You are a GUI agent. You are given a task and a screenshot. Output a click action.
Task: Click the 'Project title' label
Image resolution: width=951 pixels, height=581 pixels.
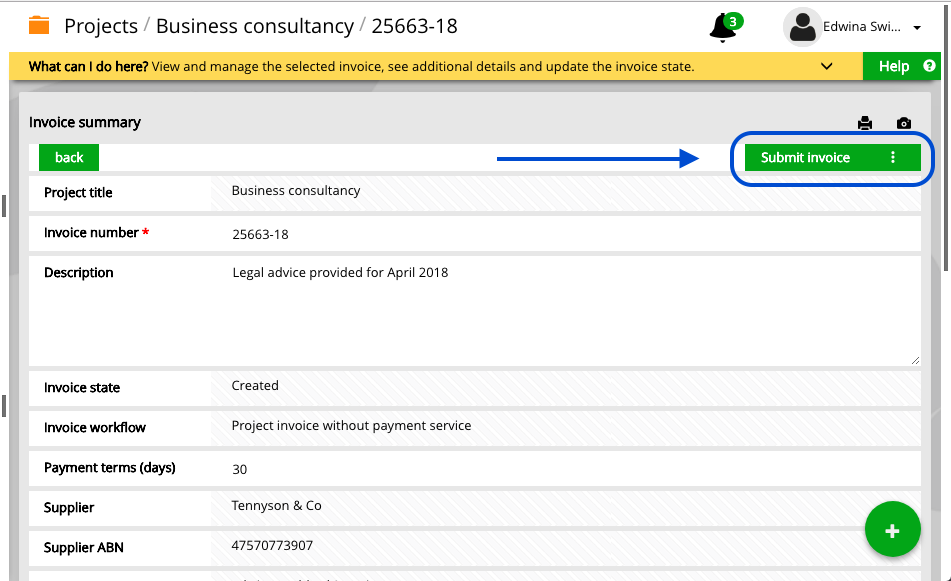(78, 193)
